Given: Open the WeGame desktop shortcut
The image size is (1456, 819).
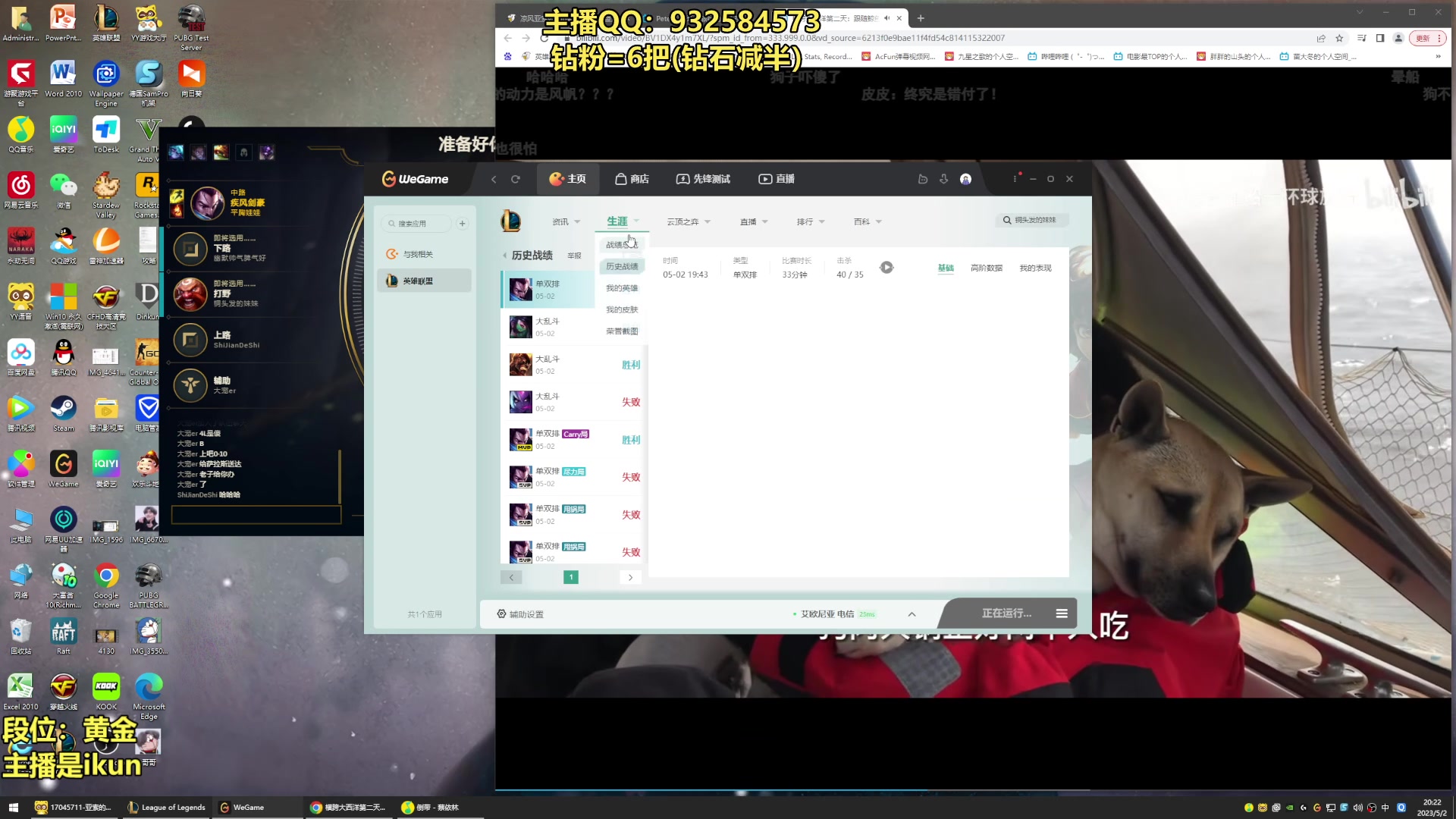Looking at the screenshot, I should [x=64, y=469].
